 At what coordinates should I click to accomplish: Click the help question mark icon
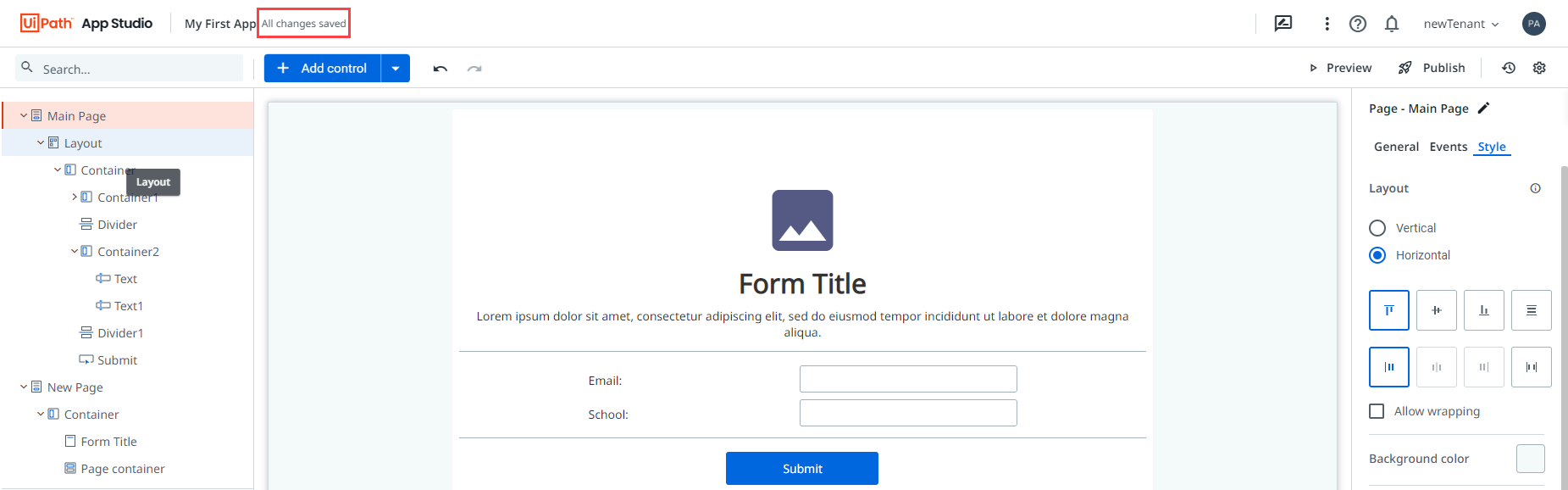tap(1358, 24)
